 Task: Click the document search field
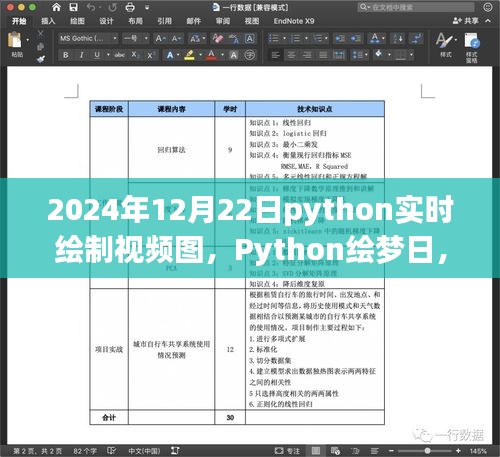[x=416, y=7]
